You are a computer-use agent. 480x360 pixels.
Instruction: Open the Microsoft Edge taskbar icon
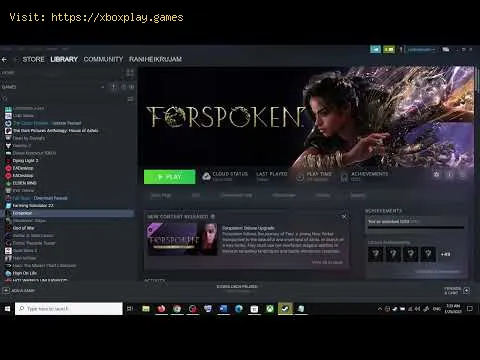[239, 309]
